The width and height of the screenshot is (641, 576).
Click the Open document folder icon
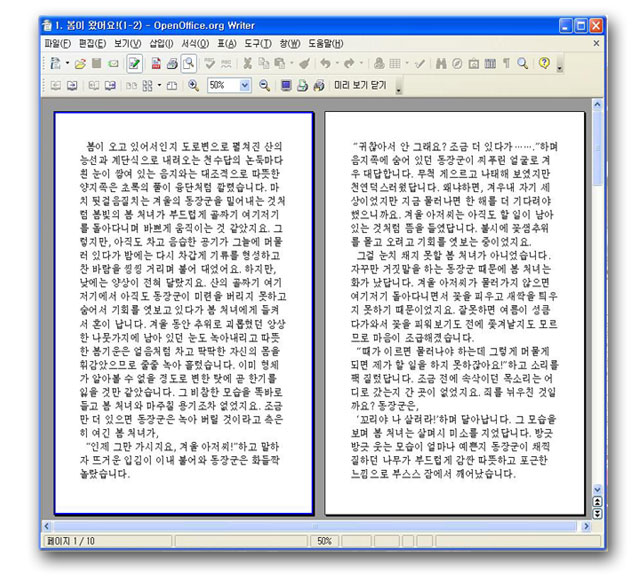tap(80, 64)
